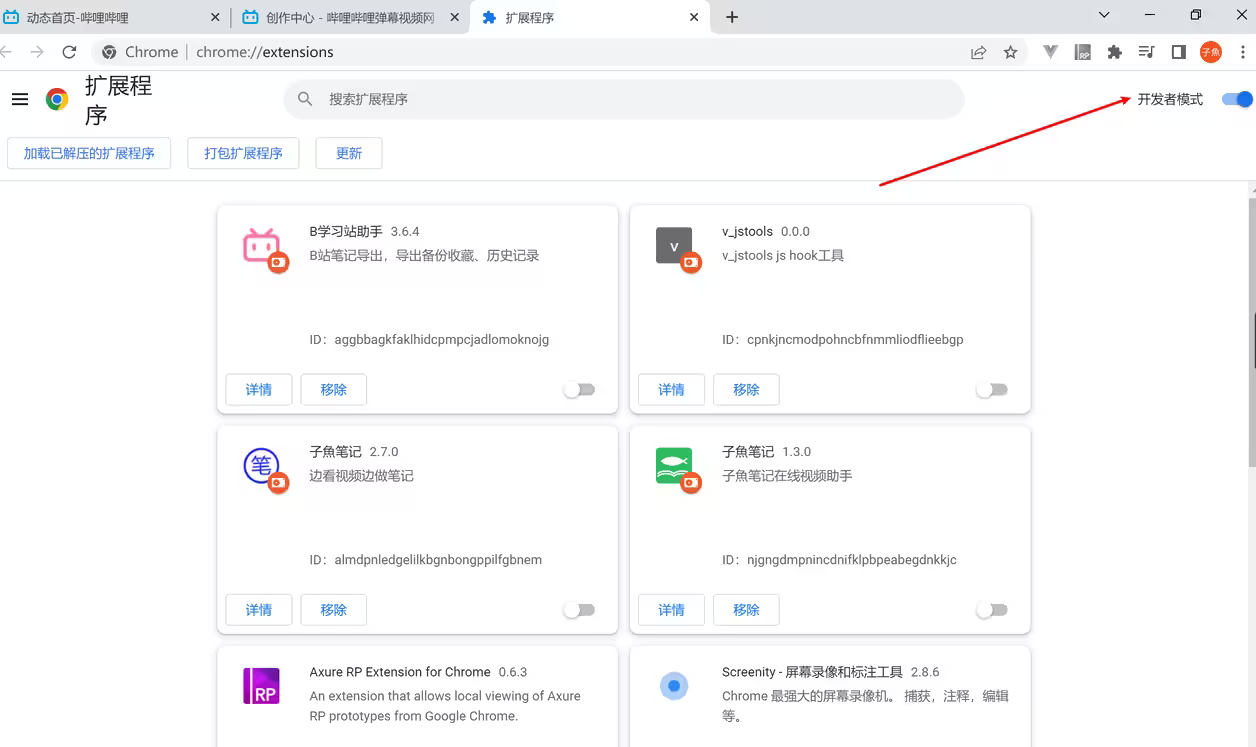The image size is (1256, 747).
Task: Enable the B学习站助手 extension
Action: [x=579, y=390]
